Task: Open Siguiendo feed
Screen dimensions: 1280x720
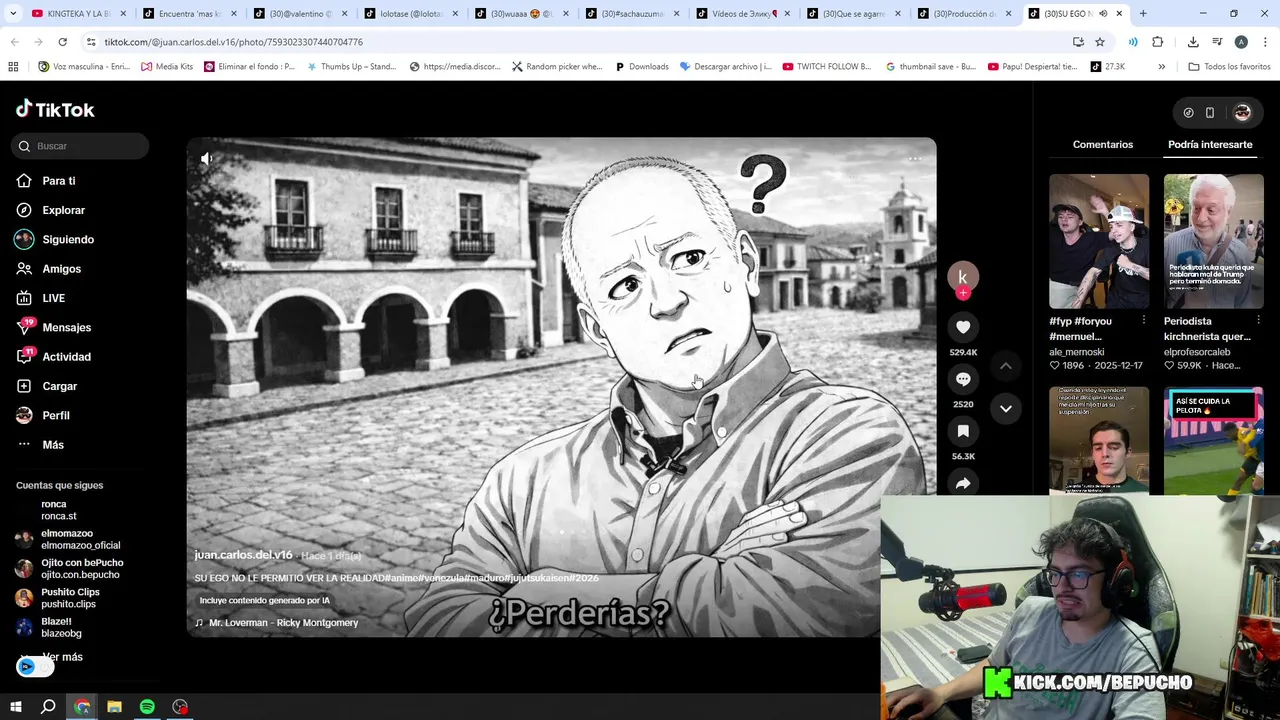Action: click(x=68, y=239)
